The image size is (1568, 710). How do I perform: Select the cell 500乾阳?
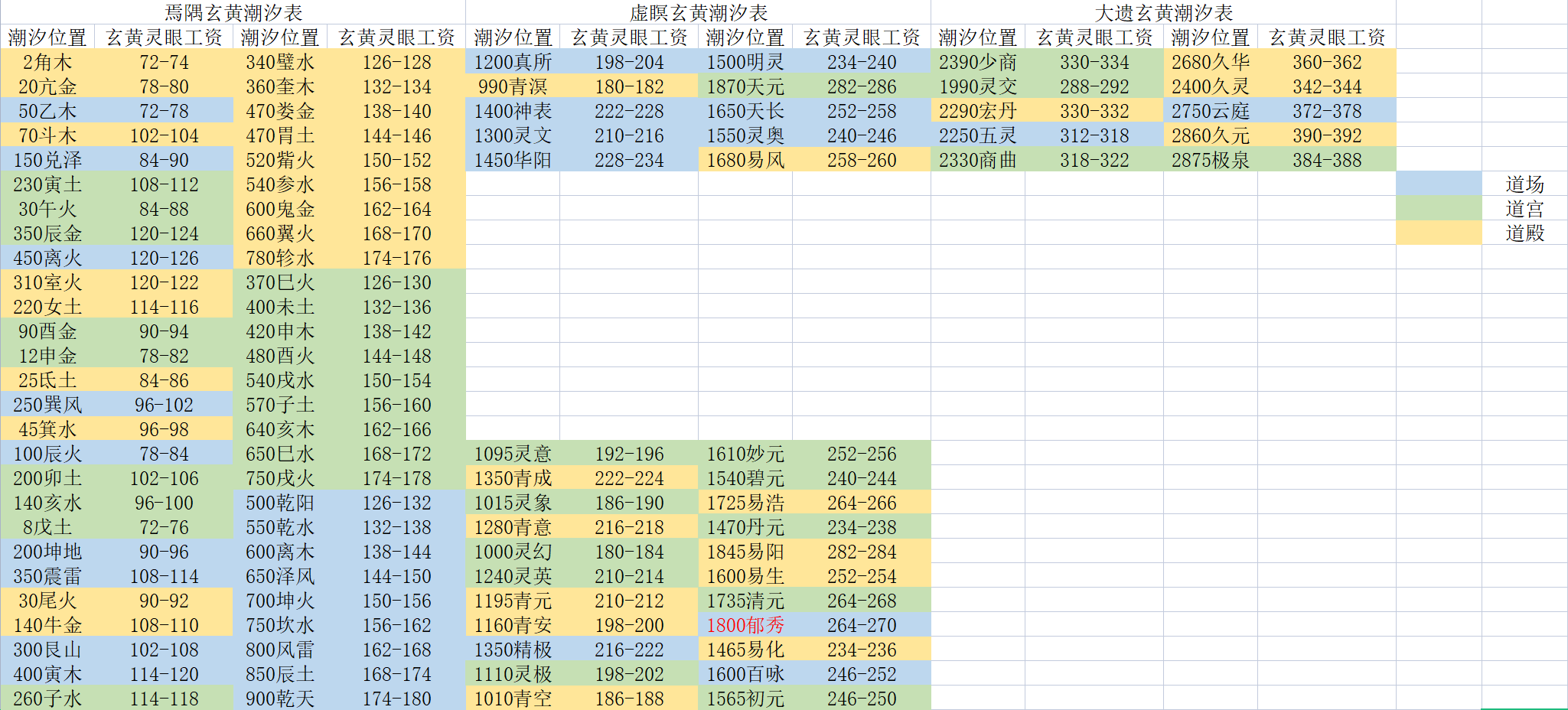tap(280, 502)
